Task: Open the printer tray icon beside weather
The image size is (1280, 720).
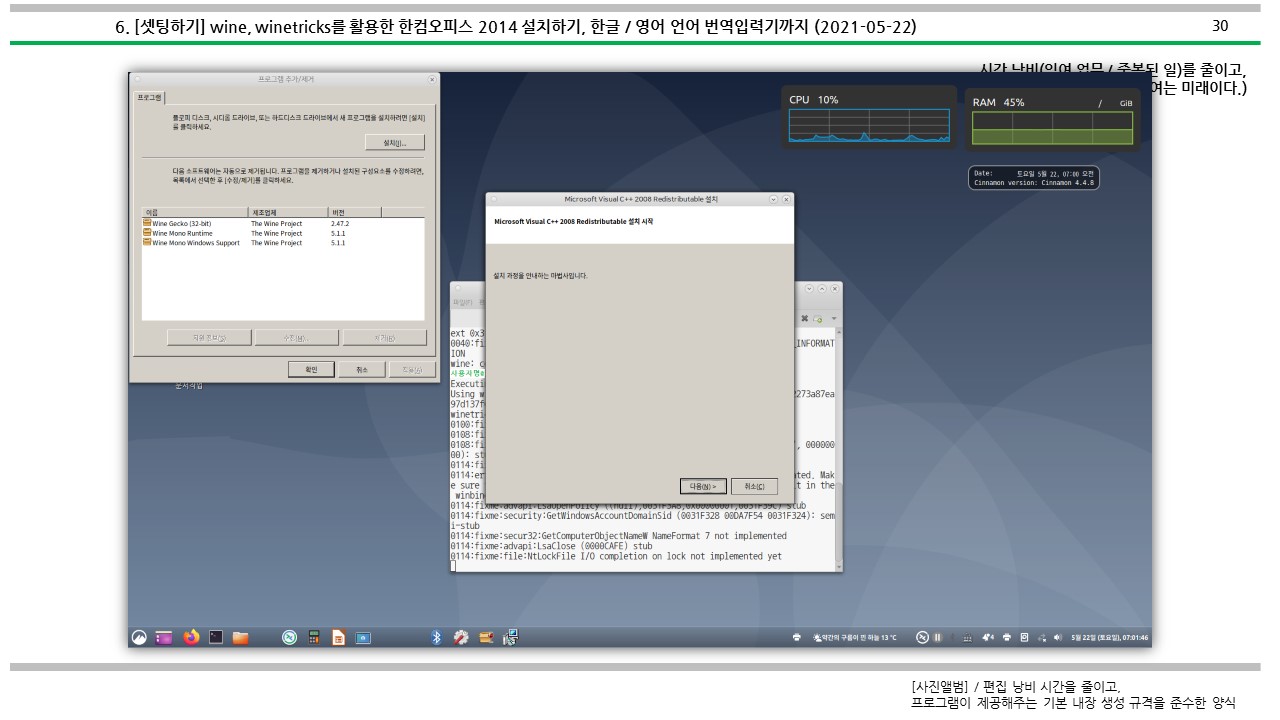Action: [x=797, y=637]
